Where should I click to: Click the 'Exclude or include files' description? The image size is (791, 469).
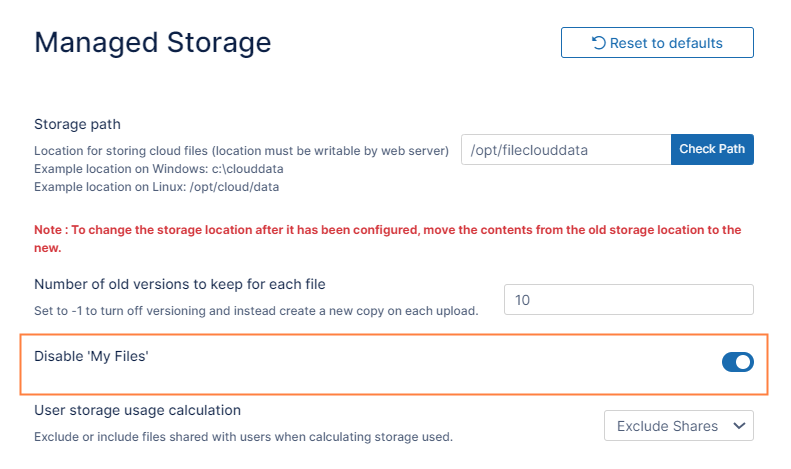coord(243,436)
